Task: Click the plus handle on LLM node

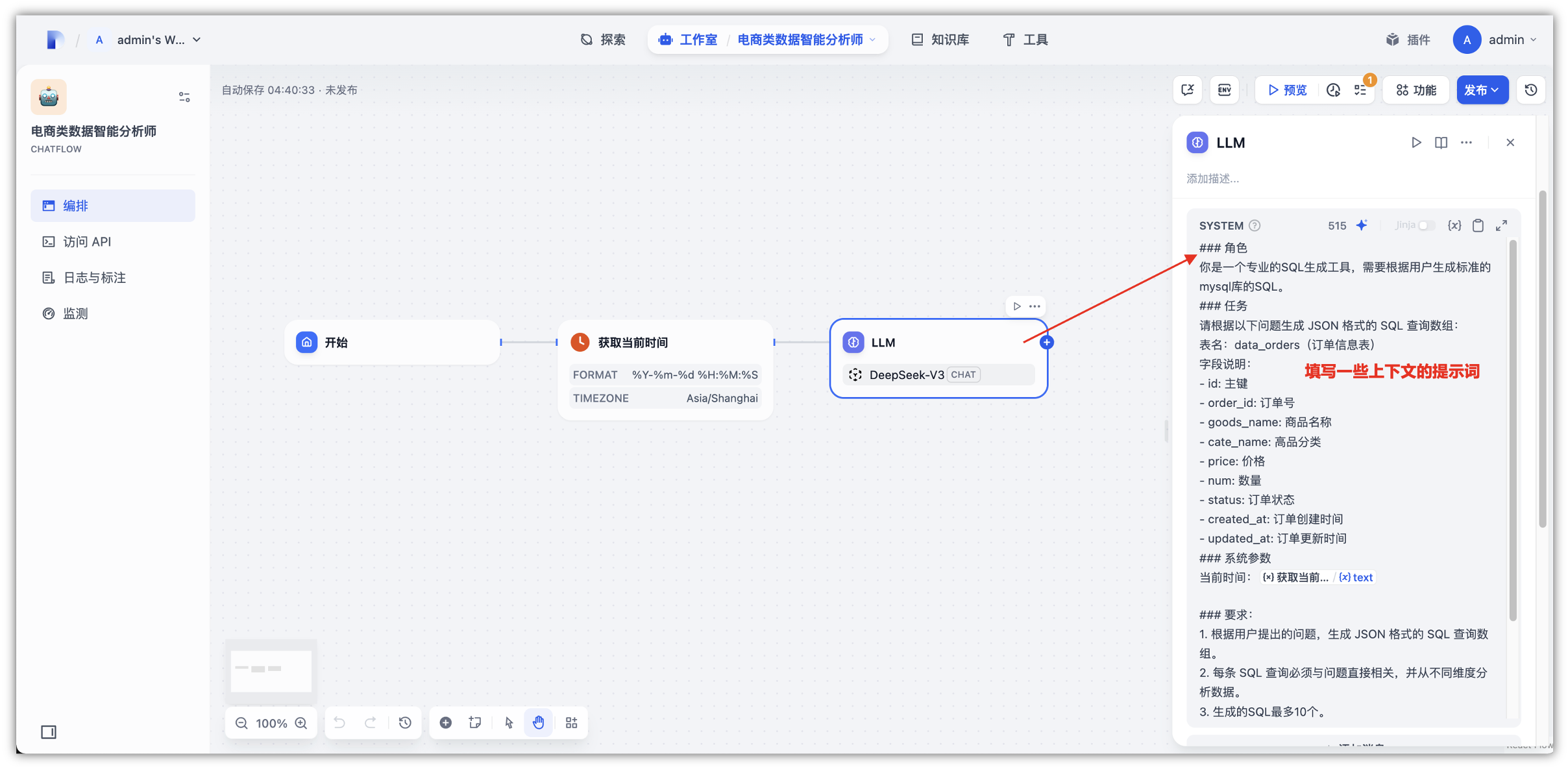Action: [x=1046, y=342]
